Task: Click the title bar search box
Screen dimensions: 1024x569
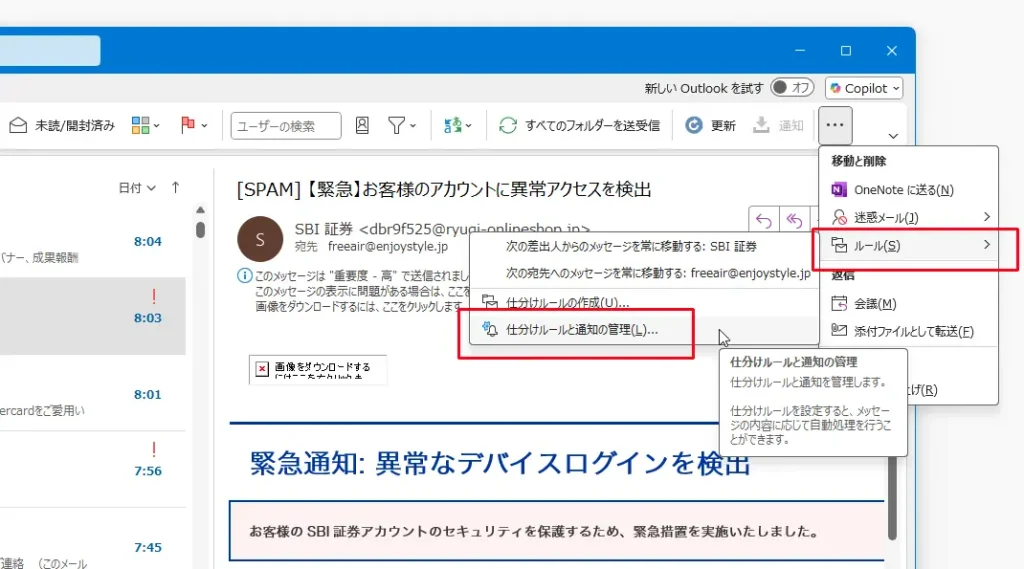Action: [50, 50]
